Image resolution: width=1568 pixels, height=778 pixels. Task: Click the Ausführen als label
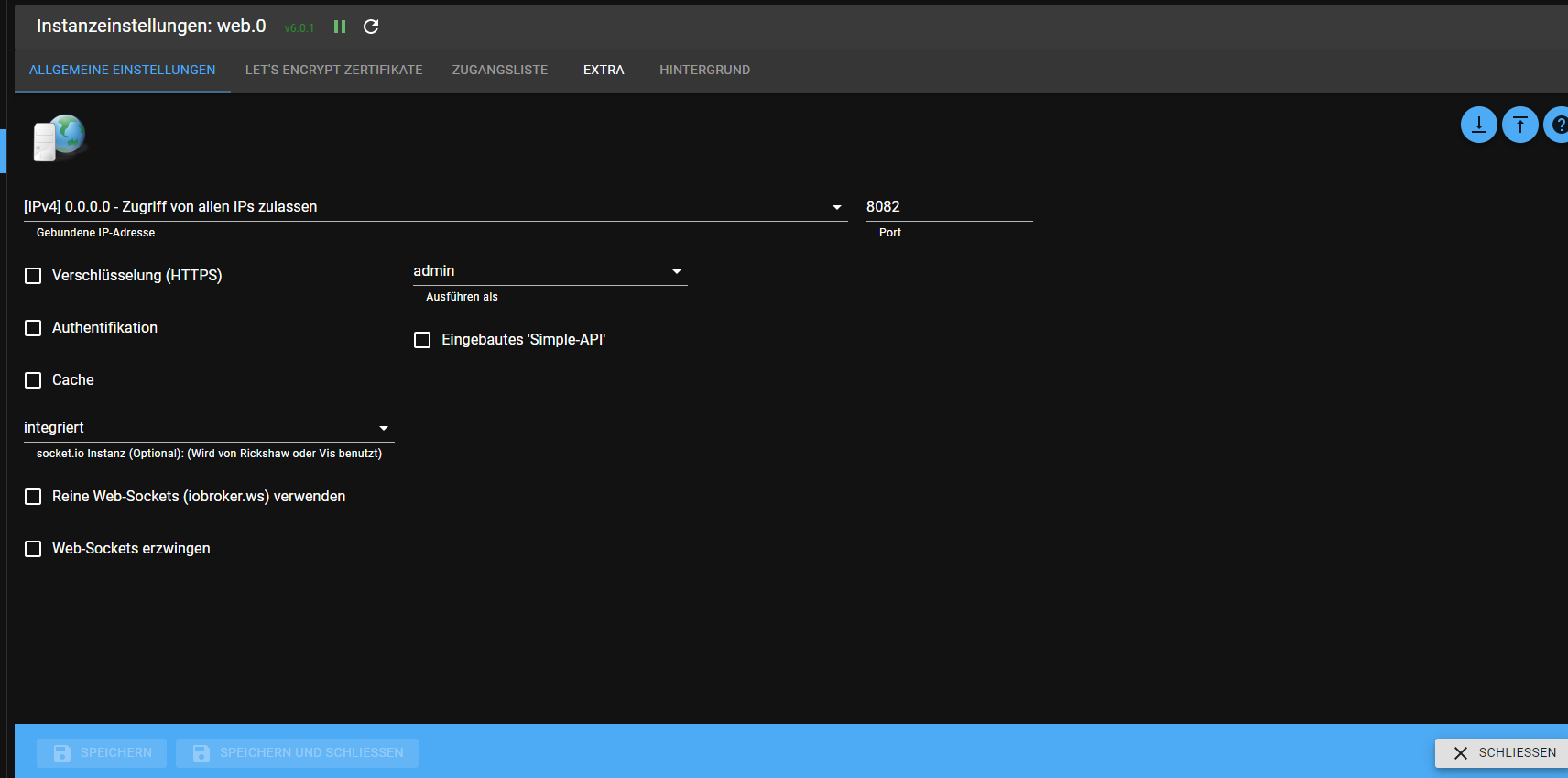click(x=462, y=297)
